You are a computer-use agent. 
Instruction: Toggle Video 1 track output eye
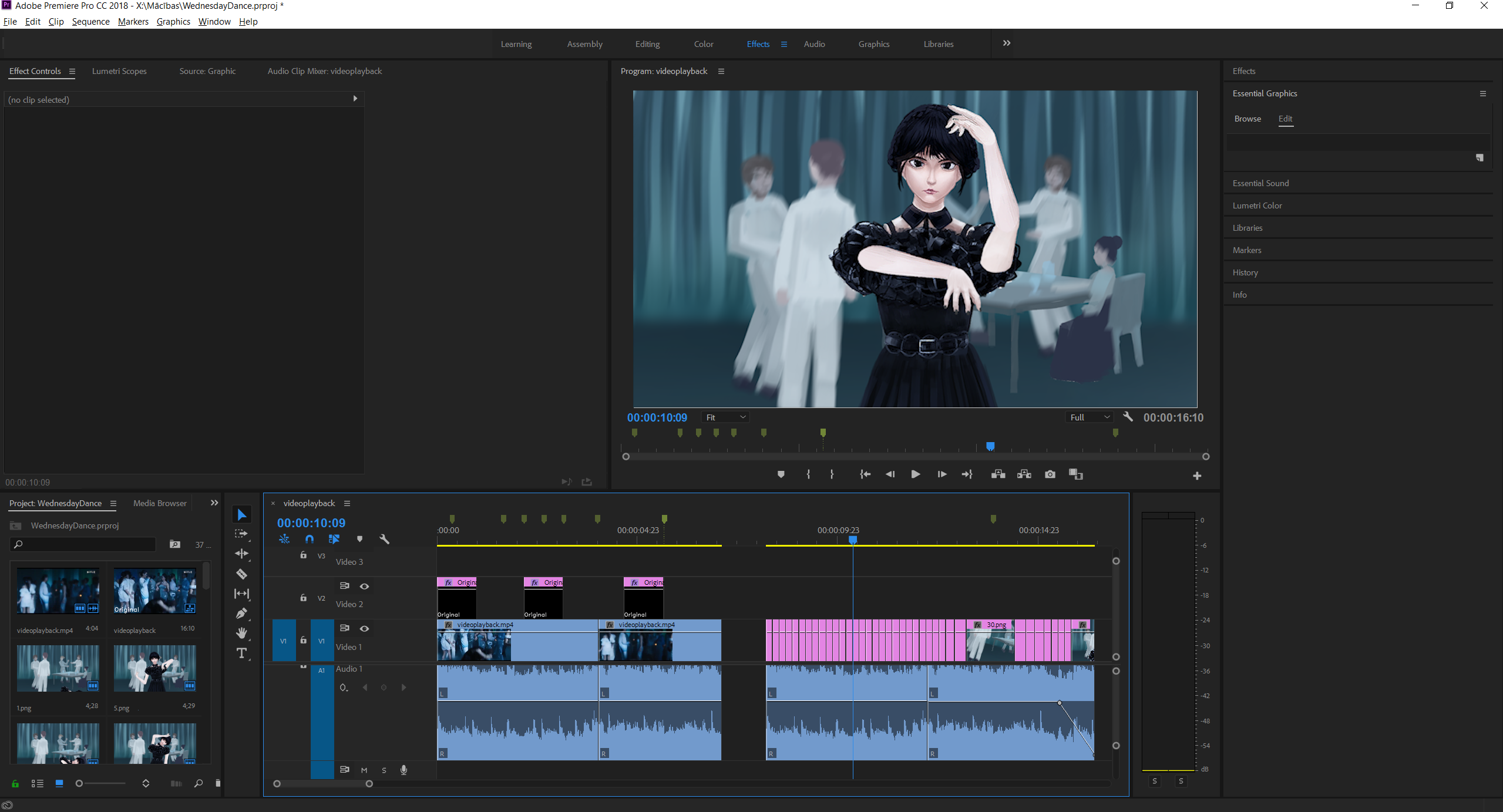364,628
